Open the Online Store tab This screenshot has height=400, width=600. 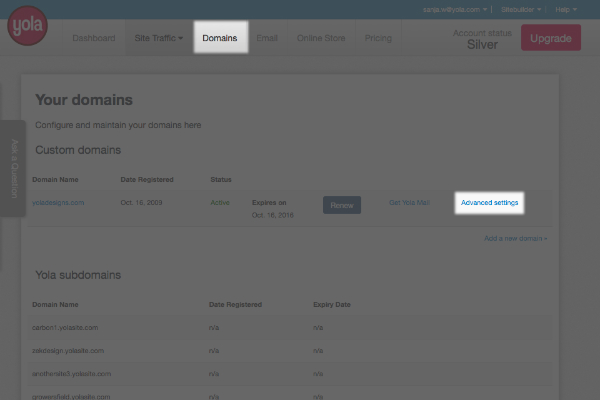[321, 38]
